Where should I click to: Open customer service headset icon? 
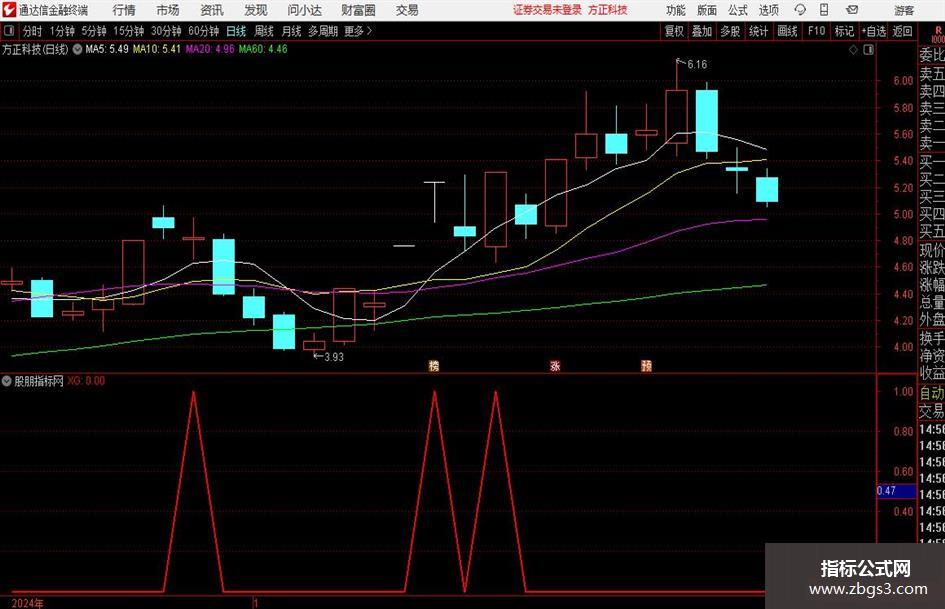click(800, 10)
